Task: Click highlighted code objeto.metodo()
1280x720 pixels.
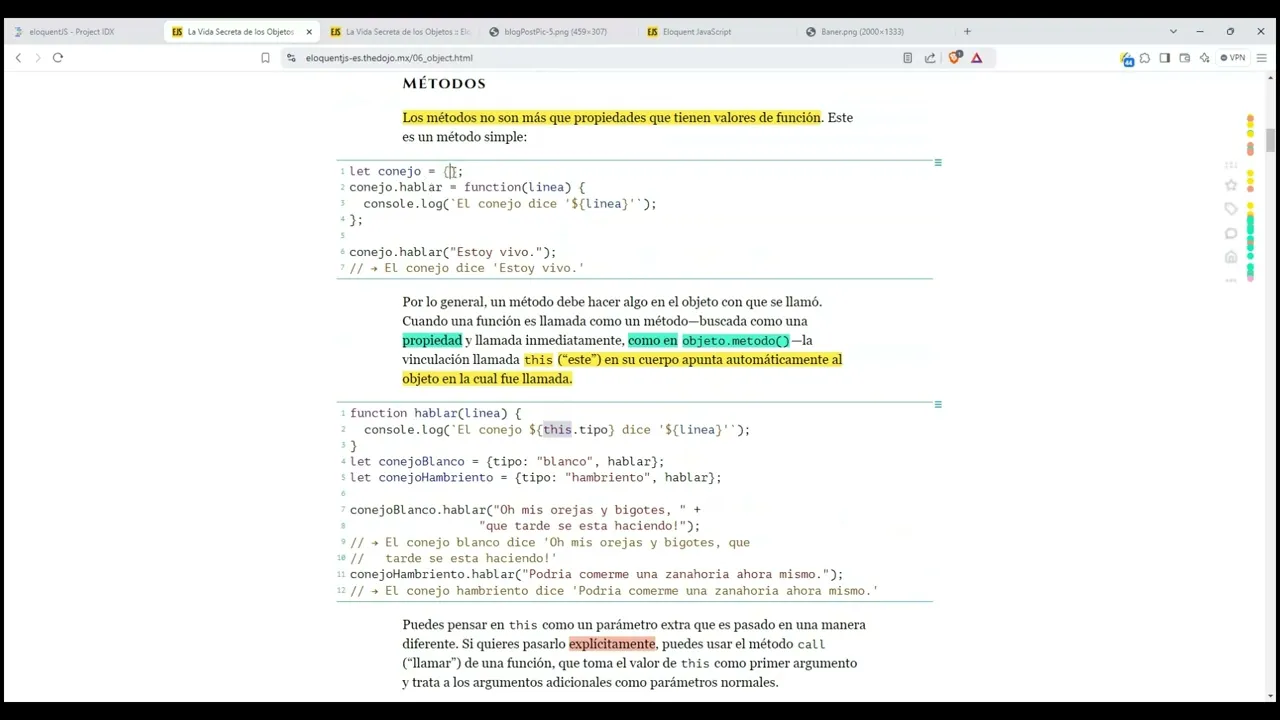Action: 735,341
